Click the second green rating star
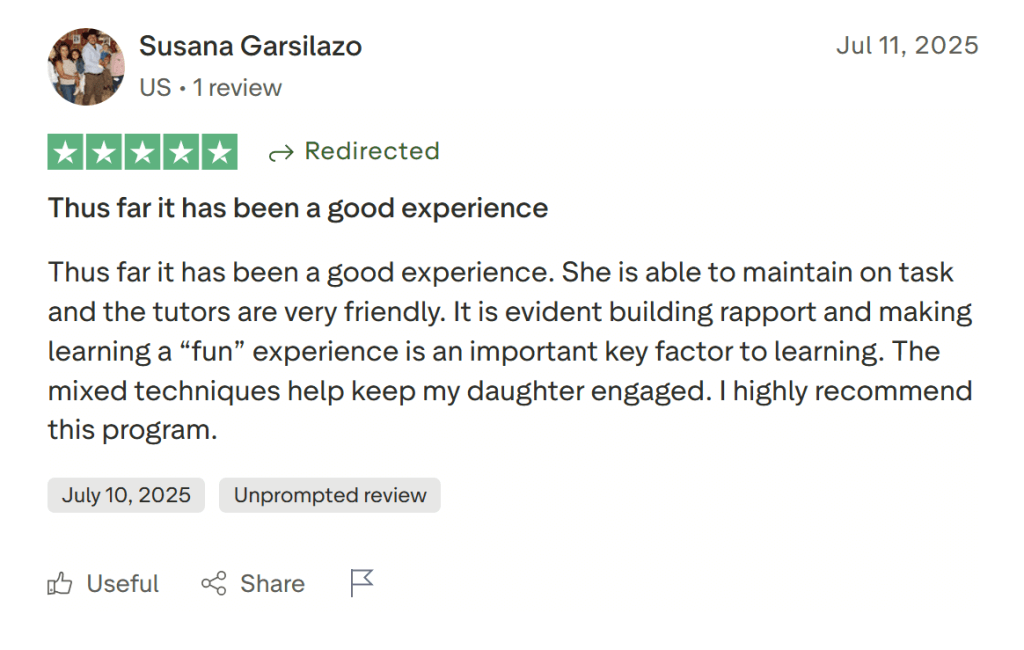Viewport: 1024px width, 650px height. [x=105, y=152]
